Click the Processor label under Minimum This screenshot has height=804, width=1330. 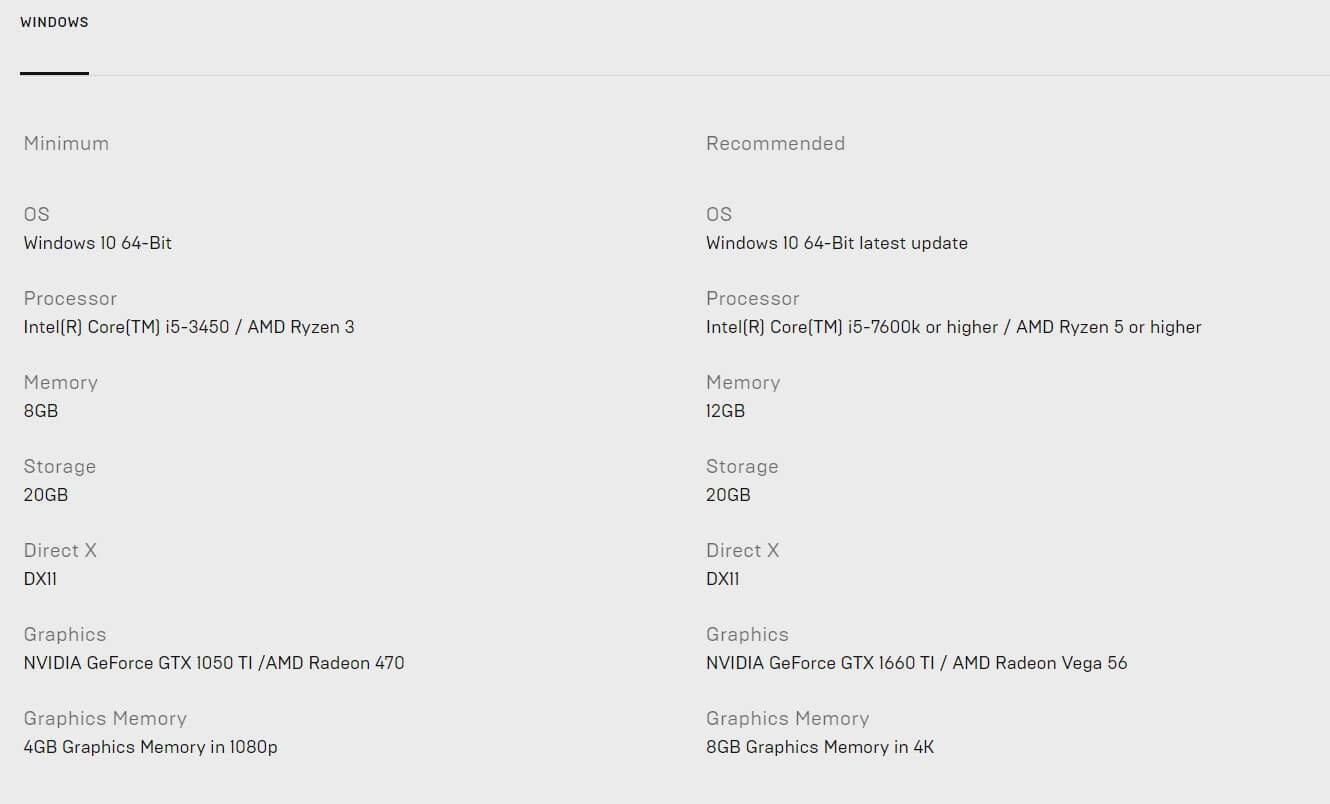[70, 298]
